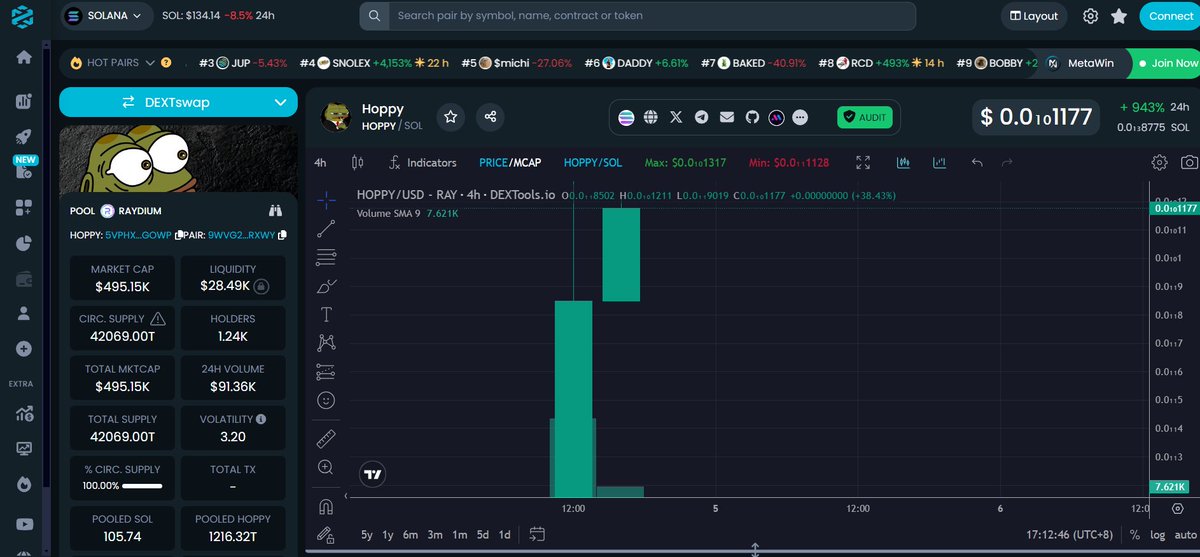This screenshot has height=557, width=1200.
Task: Click the Connect wallet button
Action: tap(1170, 16)
